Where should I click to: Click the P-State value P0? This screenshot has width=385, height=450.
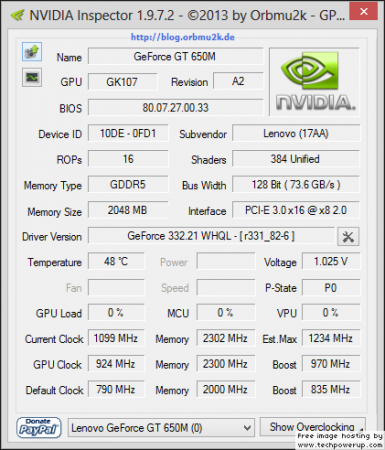(x=331, y=287)
